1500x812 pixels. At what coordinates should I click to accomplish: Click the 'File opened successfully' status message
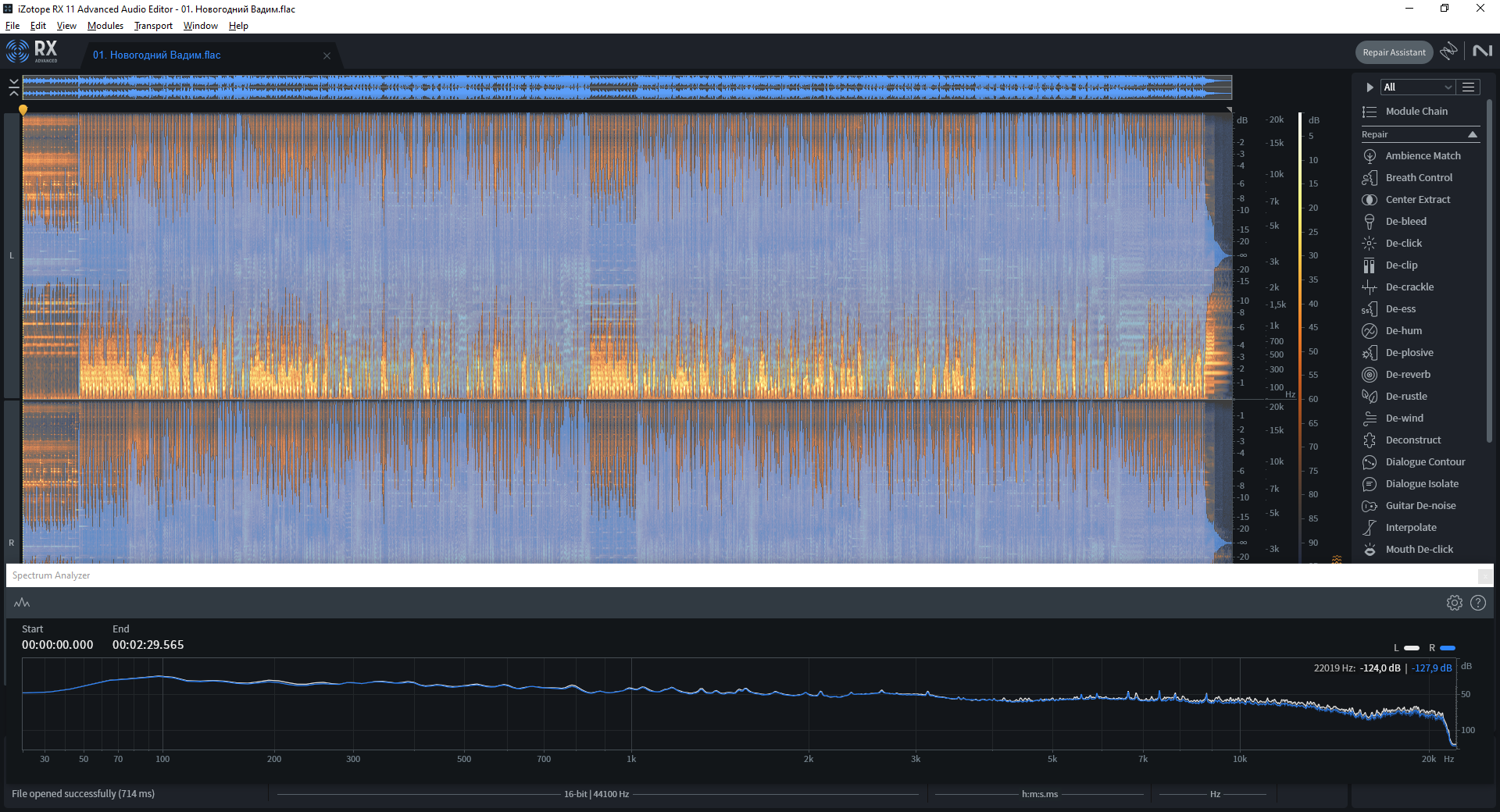[x=84, y=794]
